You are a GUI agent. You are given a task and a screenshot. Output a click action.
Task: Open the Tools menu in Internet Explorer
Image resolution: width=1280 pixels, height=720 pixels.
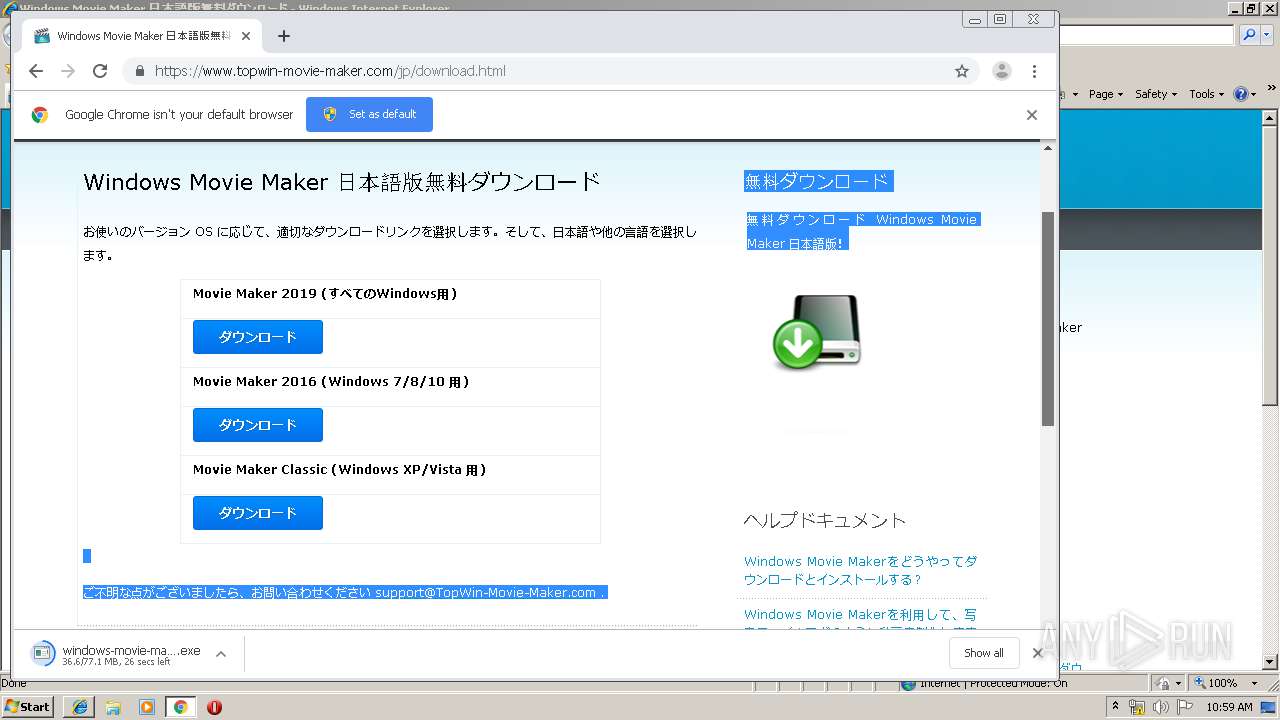point(1205,94)
